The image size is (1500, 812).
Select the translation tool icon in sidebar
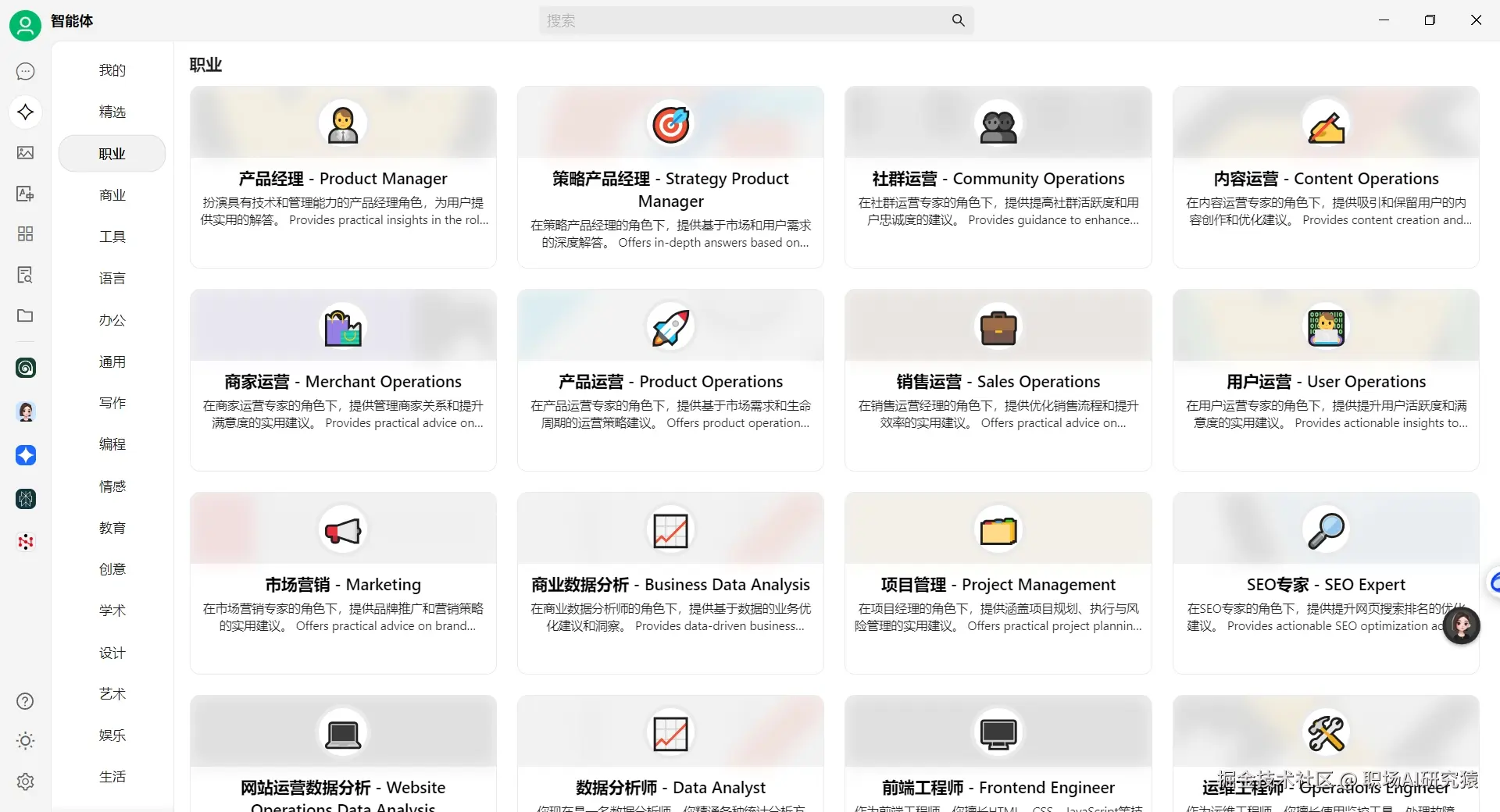[26, 193]
